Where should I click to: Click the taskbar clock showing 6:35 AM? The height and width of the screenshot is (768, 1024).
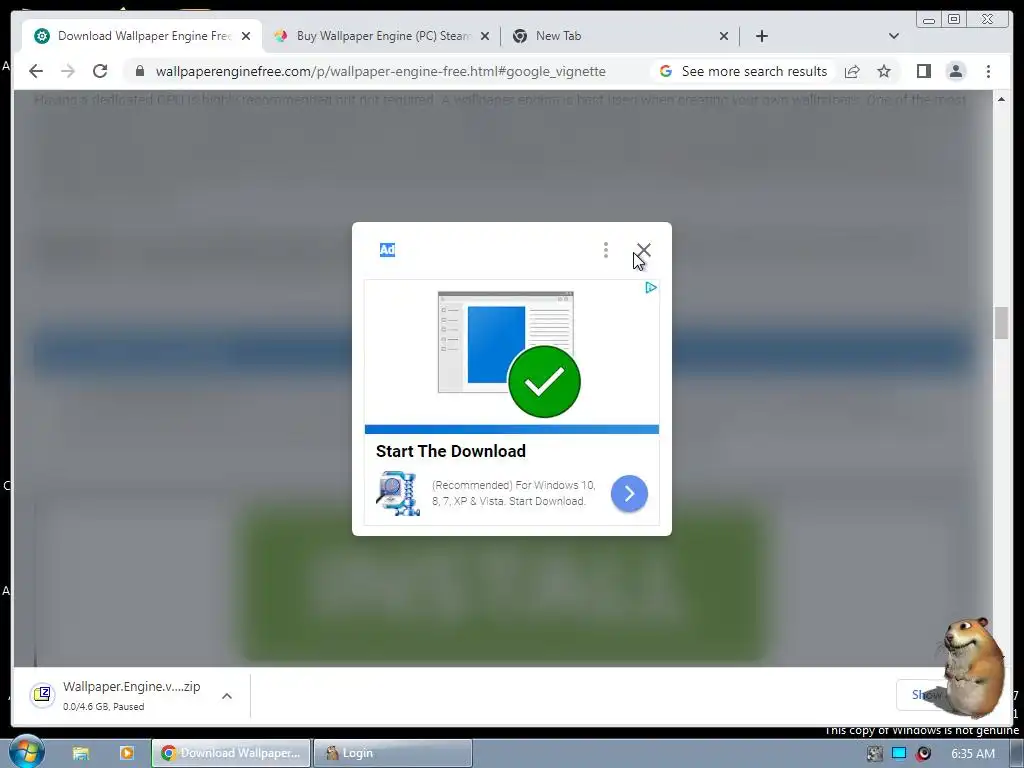[x=973, y=754]
